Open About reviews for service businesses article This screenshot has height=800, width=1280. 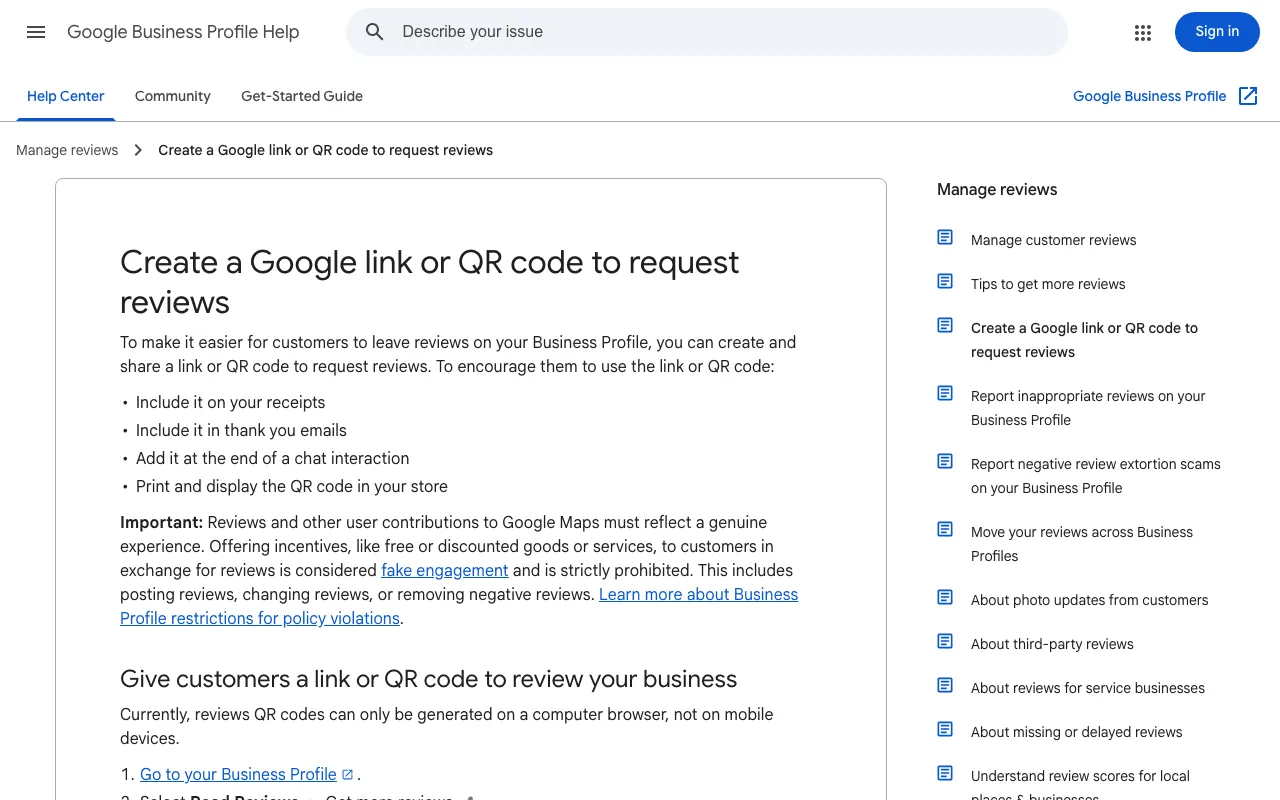click(1088, 688)
